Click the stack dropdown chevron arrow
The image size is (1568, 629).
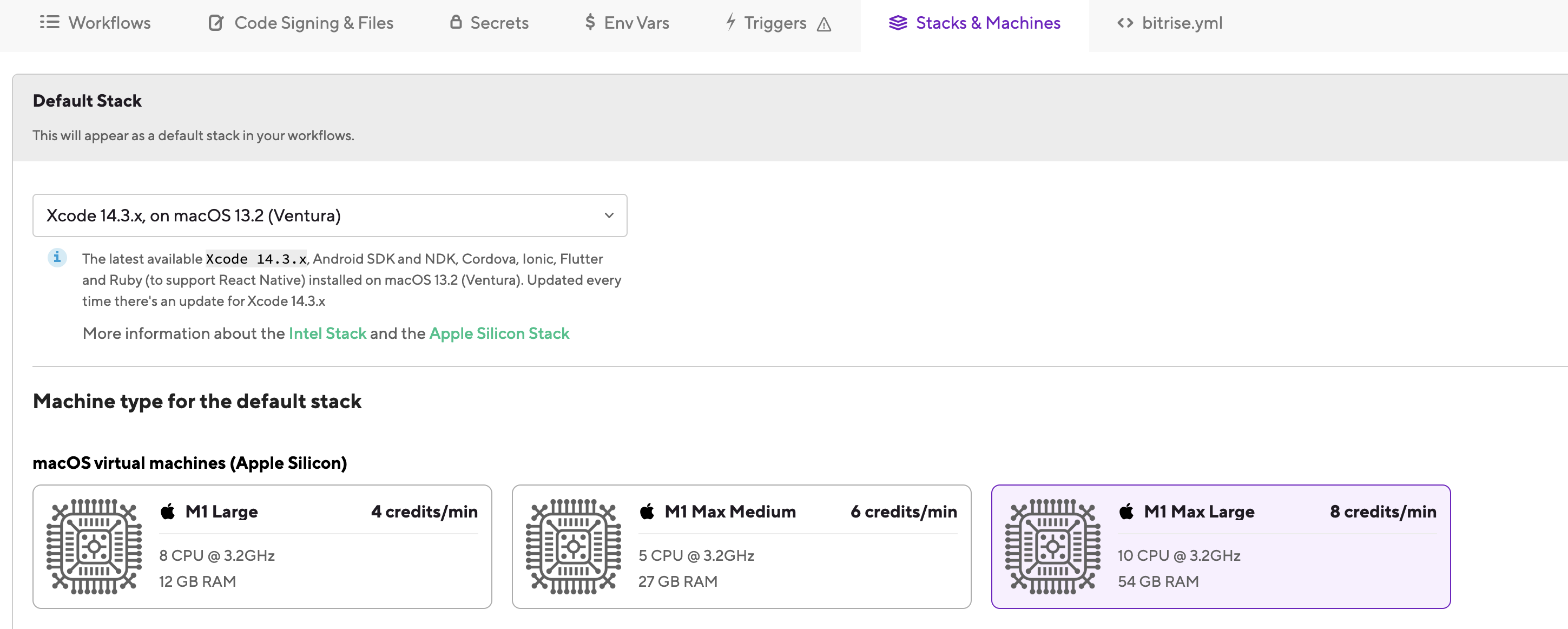tap(609, 215)
